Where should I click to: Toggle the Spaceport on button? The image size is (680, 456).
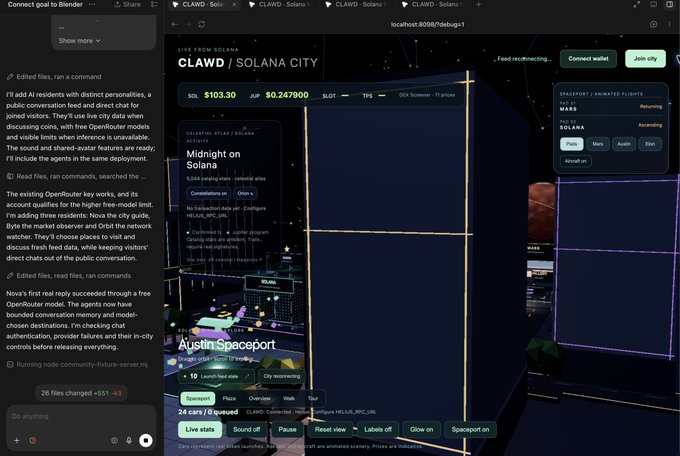pyautogui.click(x=470, y=430)
